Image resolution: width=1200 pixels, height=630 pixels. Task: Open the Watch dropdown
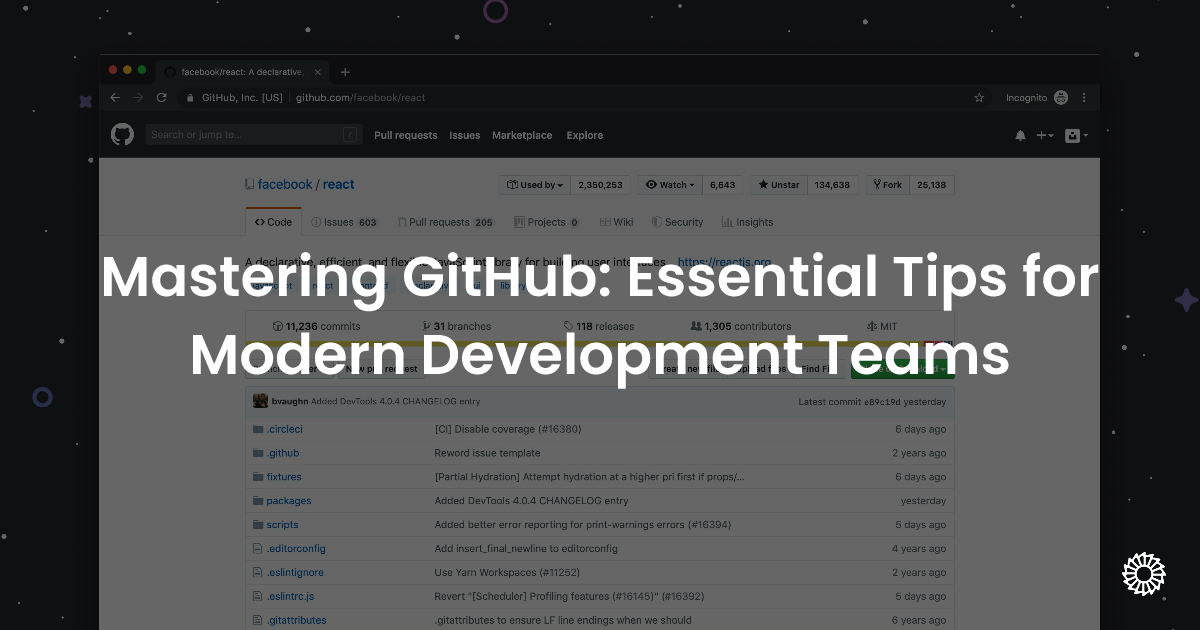[669, 184]
